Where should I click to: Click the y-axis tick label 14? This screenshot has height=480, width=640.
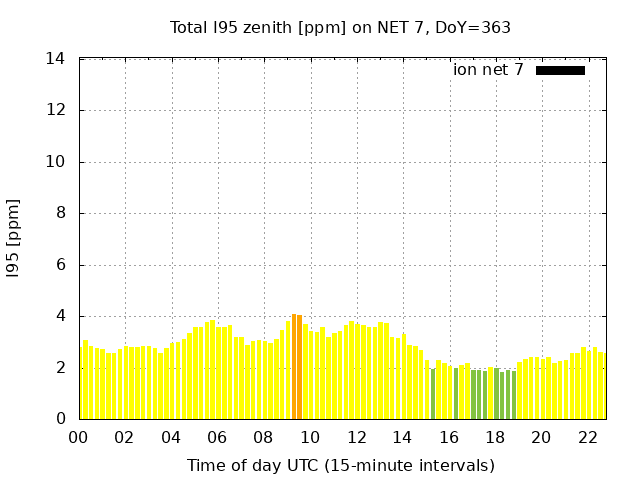pyautogui.click(x=56, y=59)
